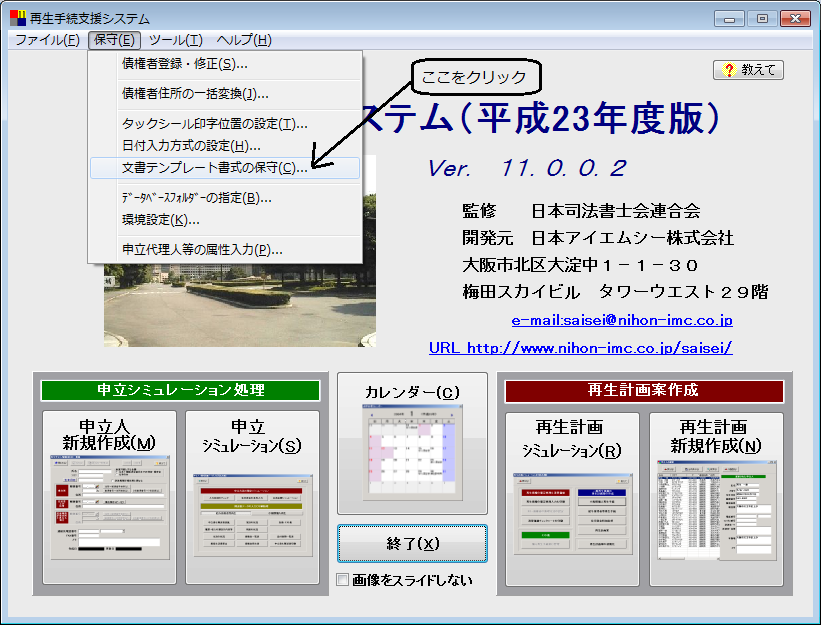Launch 再生計画シミュレーション(R) thumbnail button
The width and height of the screenshot is (821, 625).
click(x=571, y=498)
